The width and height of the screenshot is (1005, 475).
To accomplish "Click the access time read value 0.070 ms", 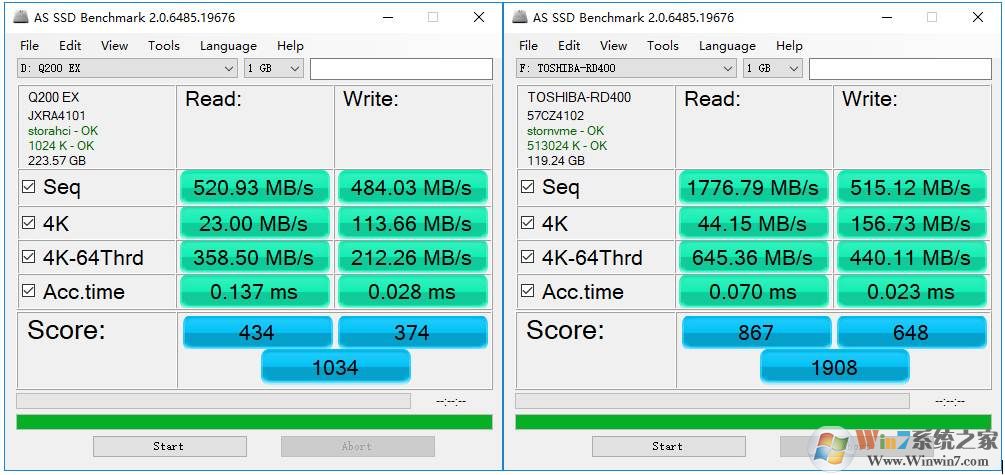I will tap(753, 292).
